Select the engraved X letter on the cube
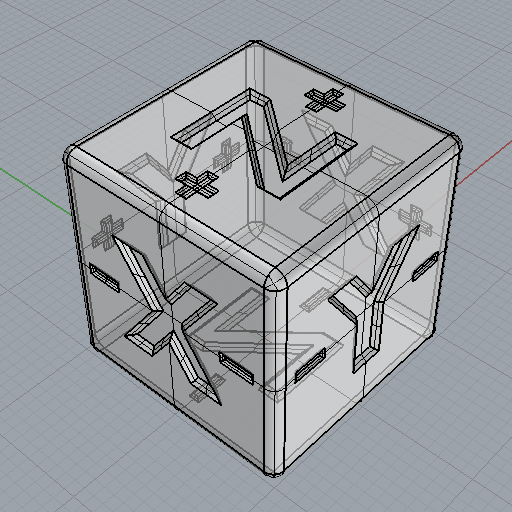The height and width of the screenshot is (512, 512). click(167, 319)
